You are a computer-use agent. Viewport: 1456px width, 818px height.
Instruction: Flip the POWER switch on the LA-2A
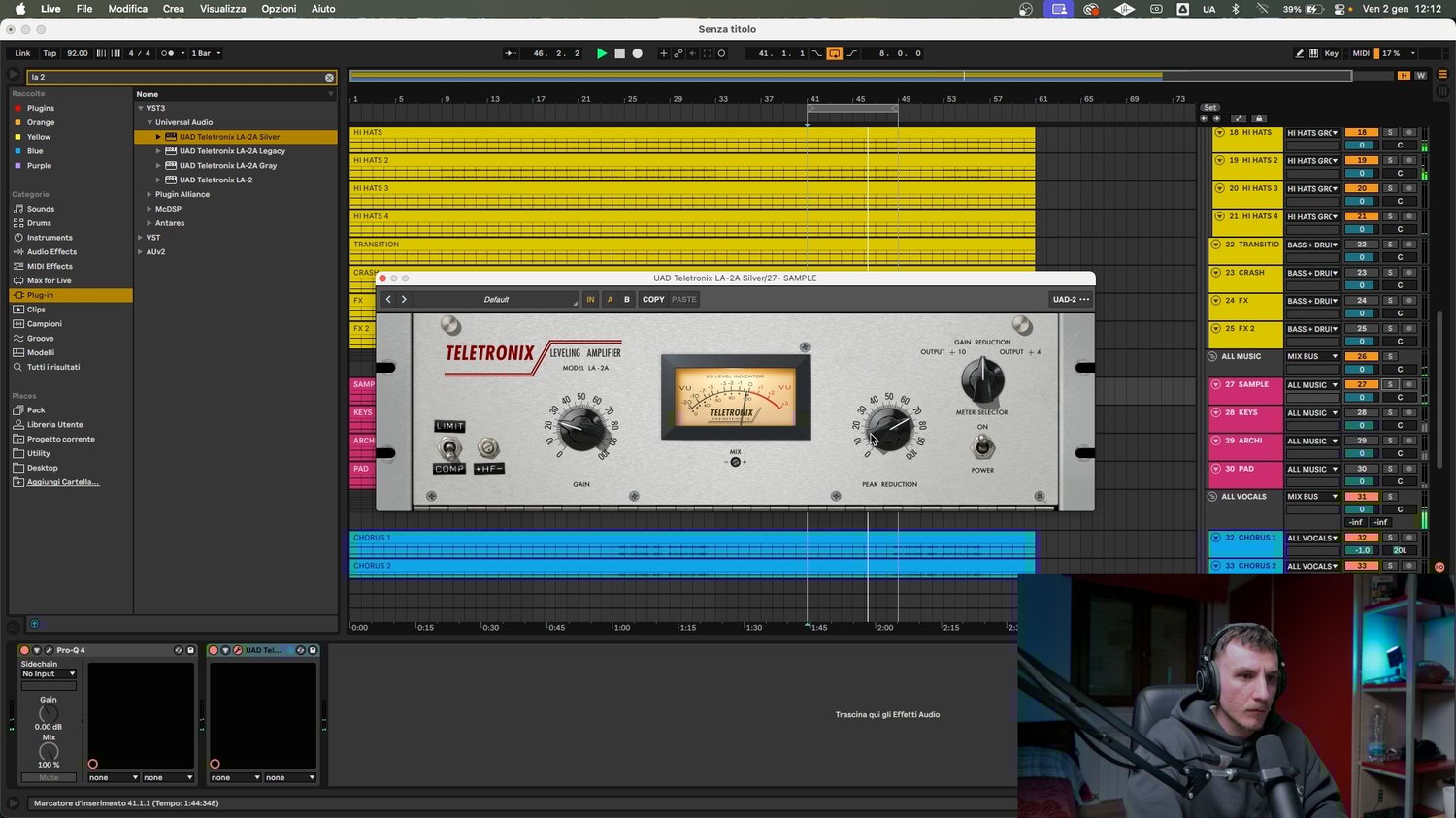coord(982,447)
